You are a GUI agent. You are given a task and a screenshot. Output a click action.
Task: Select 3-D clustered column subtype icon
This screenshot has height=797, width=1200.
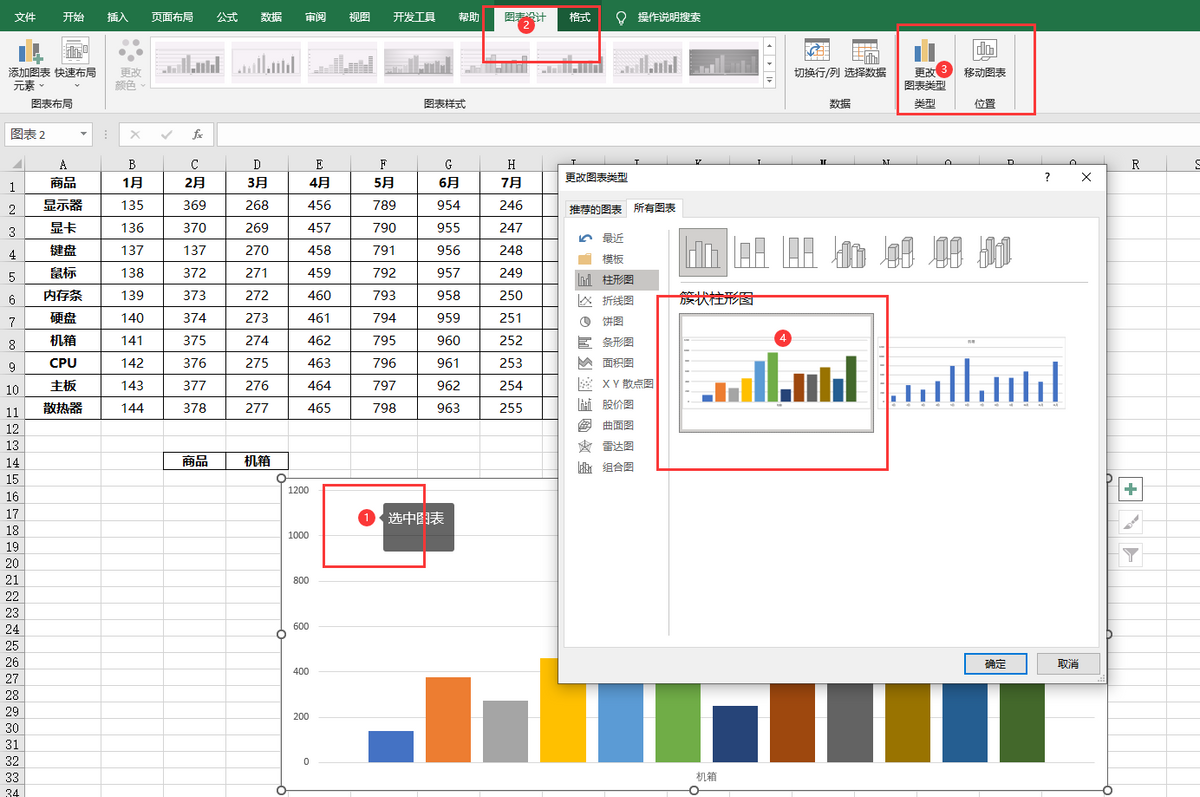pyautogui.click(x=849, y=252)
